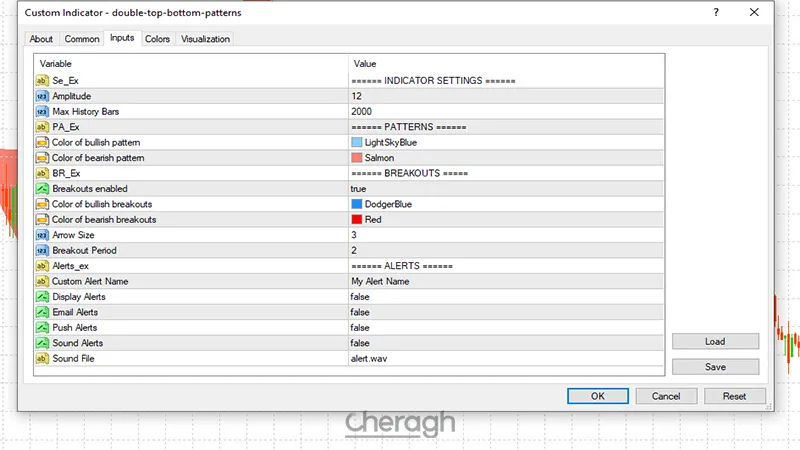Image resolution: width=800 pixels, height=450 pixels.
Task: Click the Salmon bearish pattern color swatch
Action: point(357,158)
